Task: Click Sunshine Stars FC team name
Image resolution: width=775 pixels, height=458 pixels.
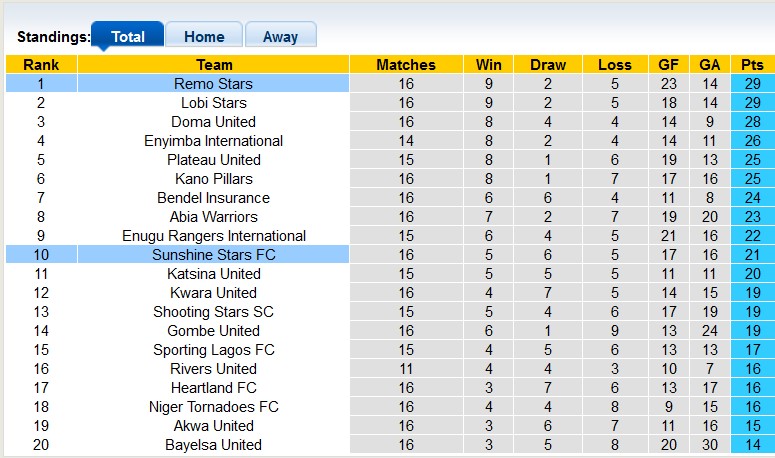Action: point(213,255)
